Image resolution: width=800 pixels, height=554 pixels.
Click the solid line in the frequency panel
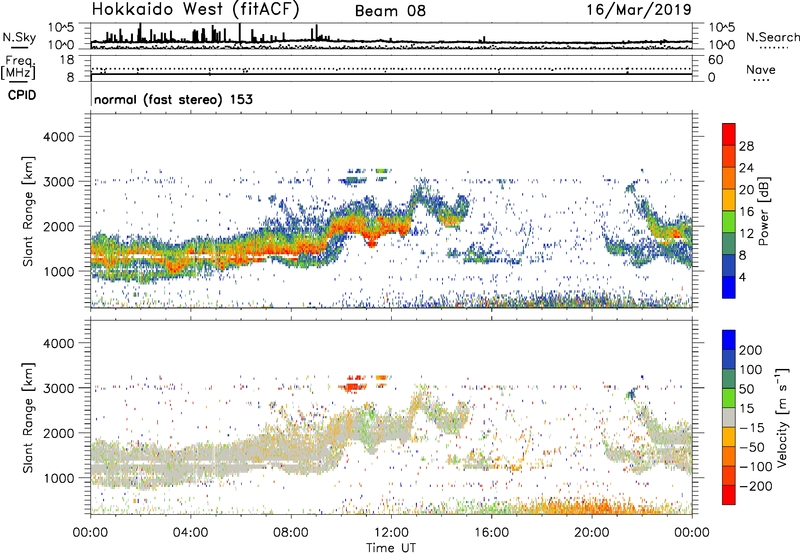(391, 74)
